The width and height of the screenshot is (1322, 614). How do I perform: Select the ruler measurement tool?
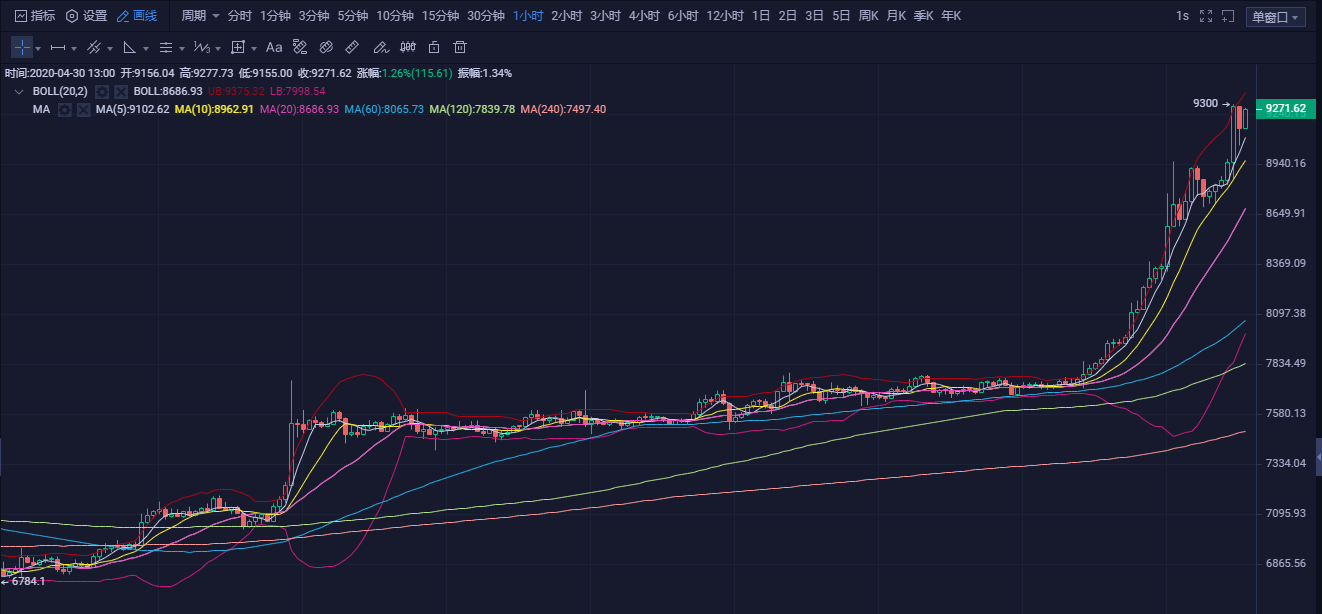(351, 47)
